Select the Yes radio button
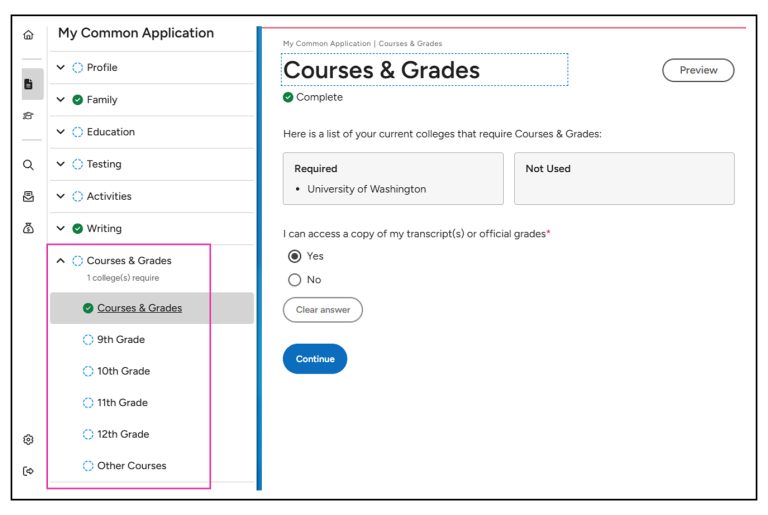 (x=294, y=256)
